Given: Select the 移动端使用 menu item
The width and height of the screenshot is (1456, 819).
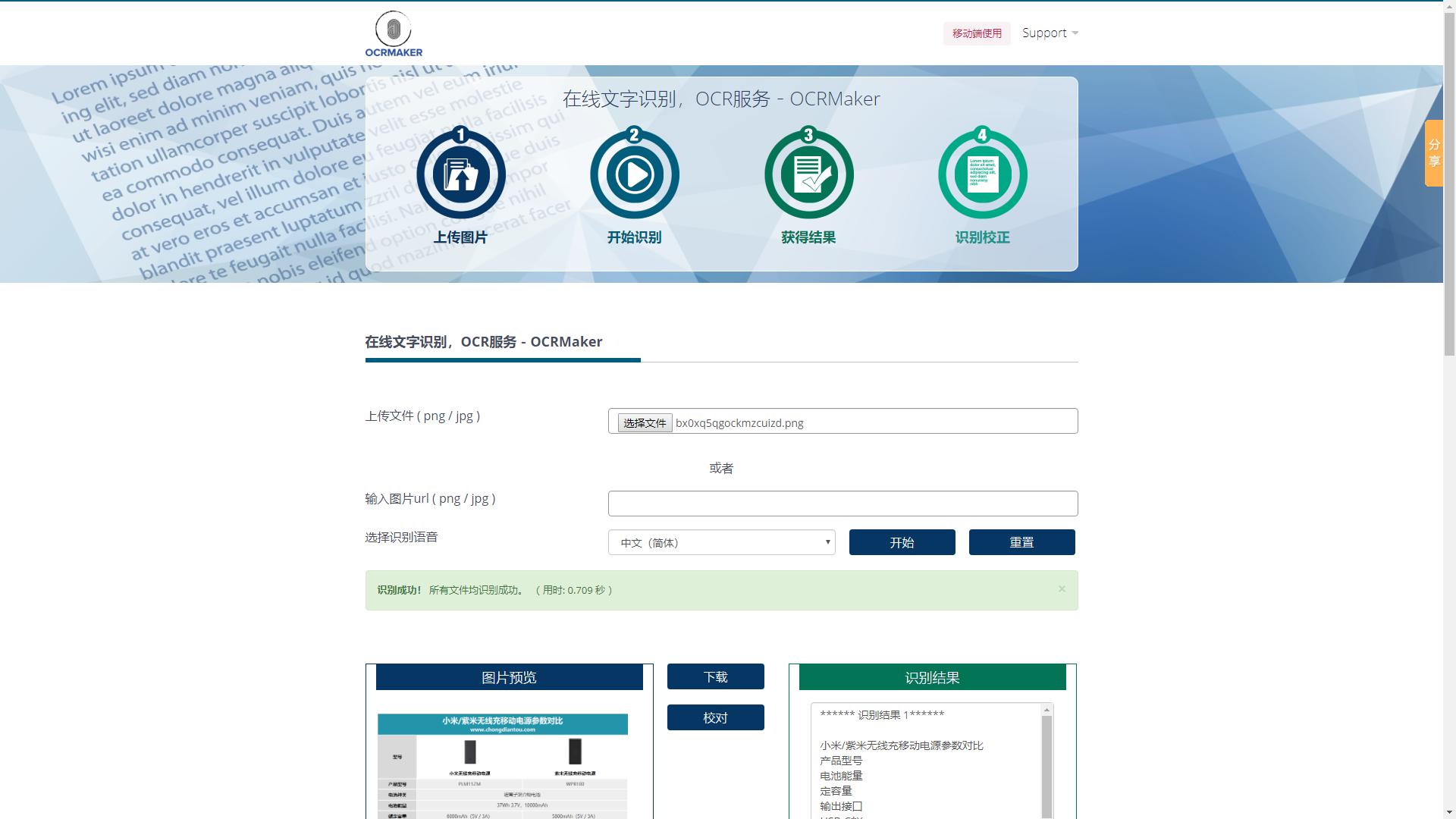Looking at the screenshot, I should (977, 33).
